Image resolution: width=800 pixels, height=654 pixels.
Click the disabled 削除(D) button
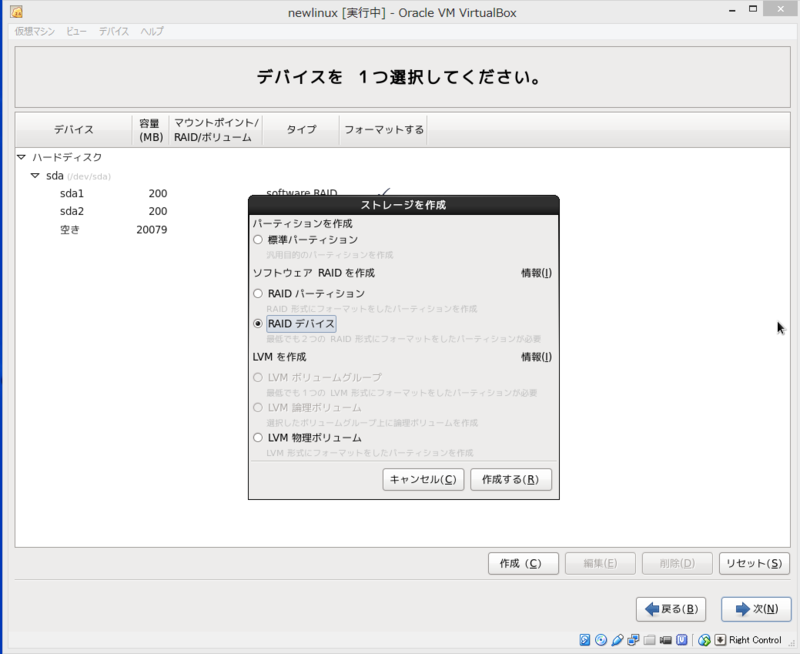pyautogui.click(x=677, y=564)
